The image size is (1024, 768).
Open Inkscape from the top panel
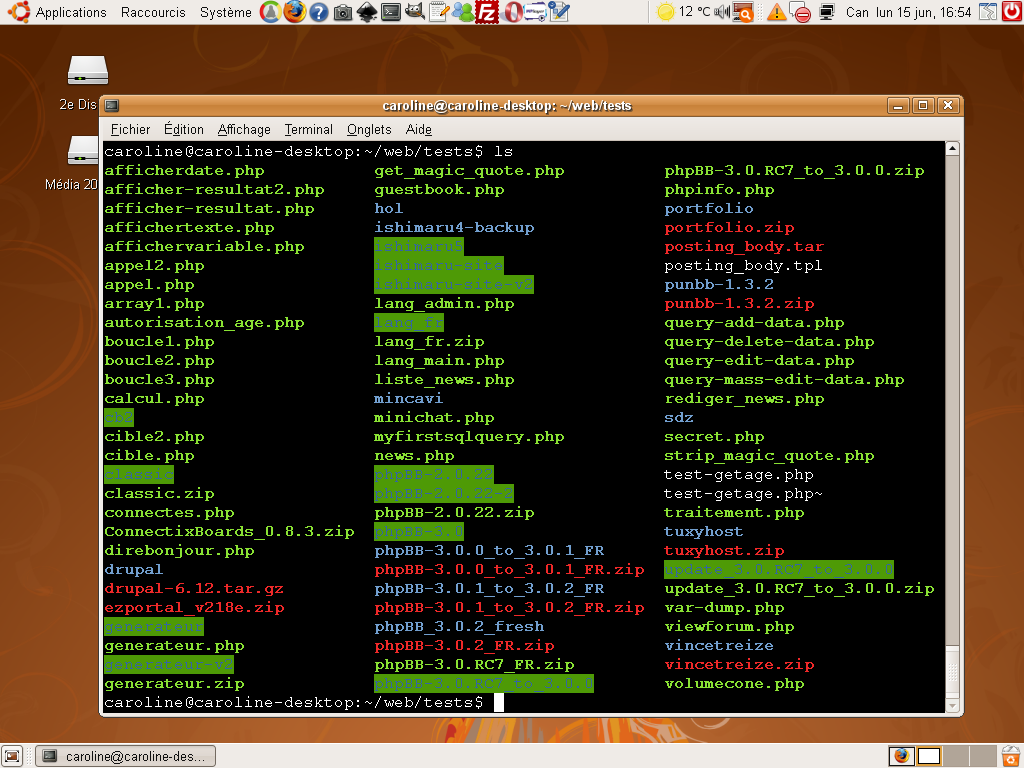(x=366, y=12)
